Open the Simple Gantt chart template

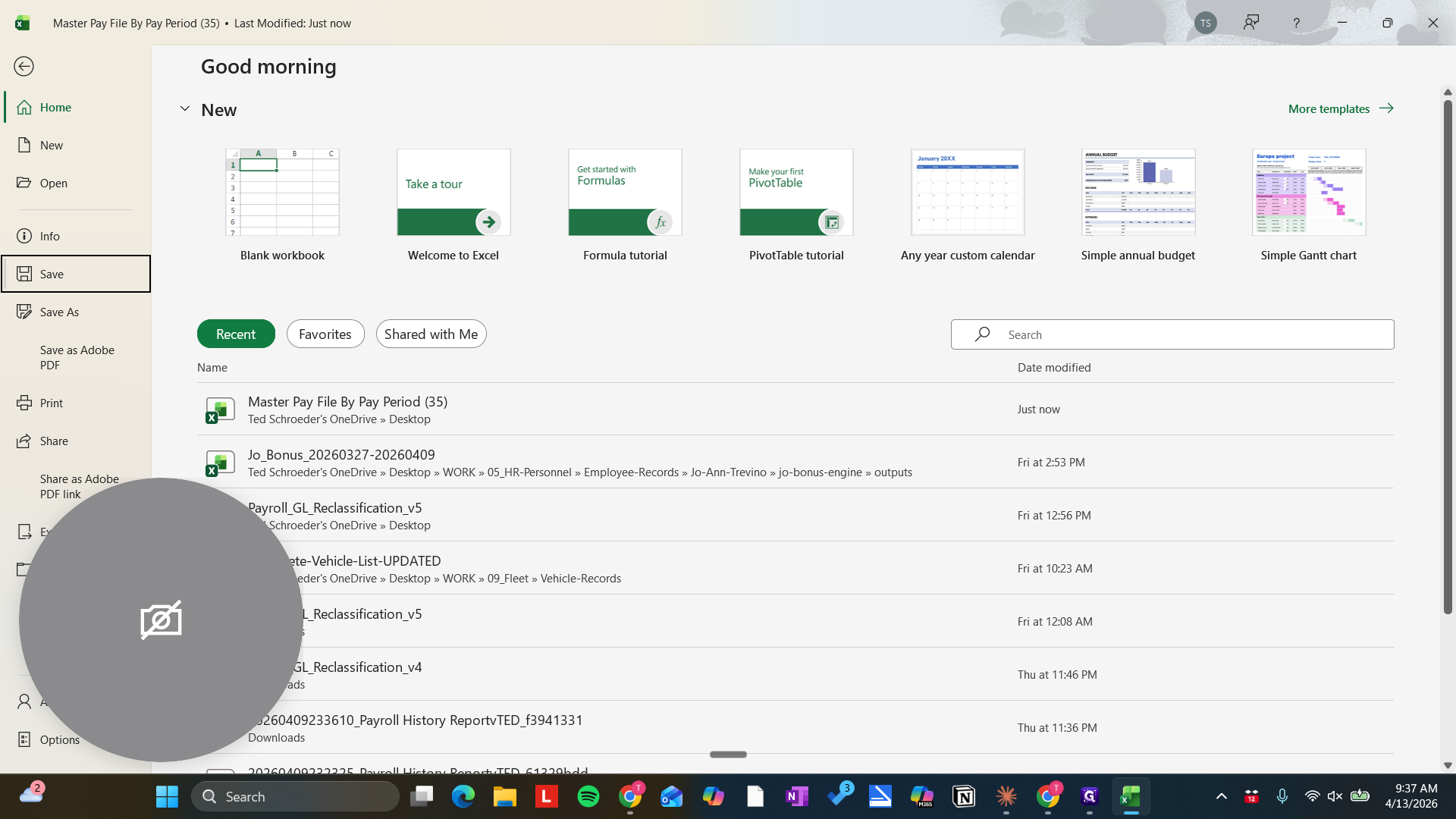pos(1308,193)
